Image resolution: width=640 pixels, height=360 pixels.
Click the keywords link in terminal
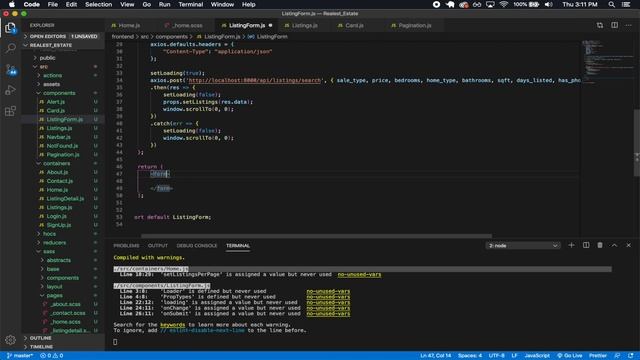(x=173, y=325)
